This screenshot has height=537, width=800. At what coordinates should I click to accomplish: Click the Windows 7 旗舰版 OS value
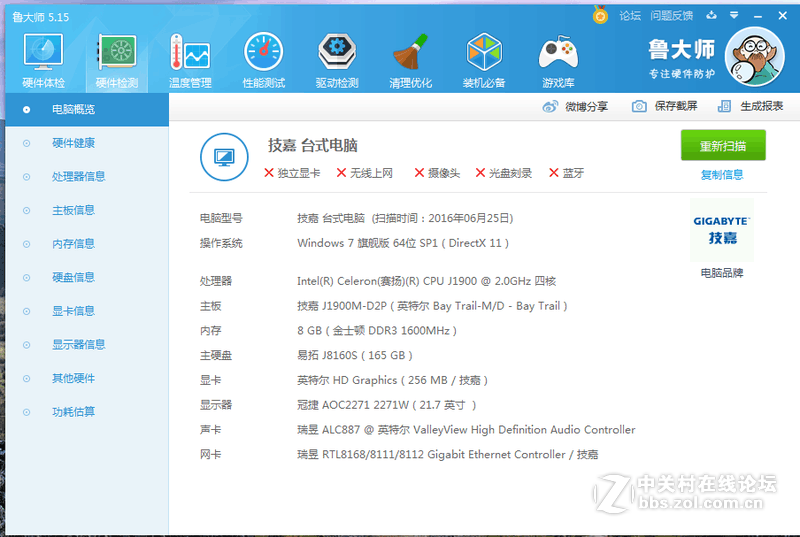[403, 243]
